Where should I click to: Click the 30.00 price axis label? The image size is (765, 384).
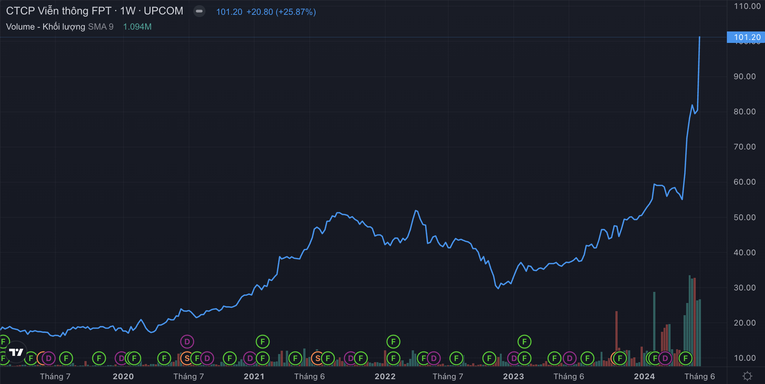[x=745, y=288]
